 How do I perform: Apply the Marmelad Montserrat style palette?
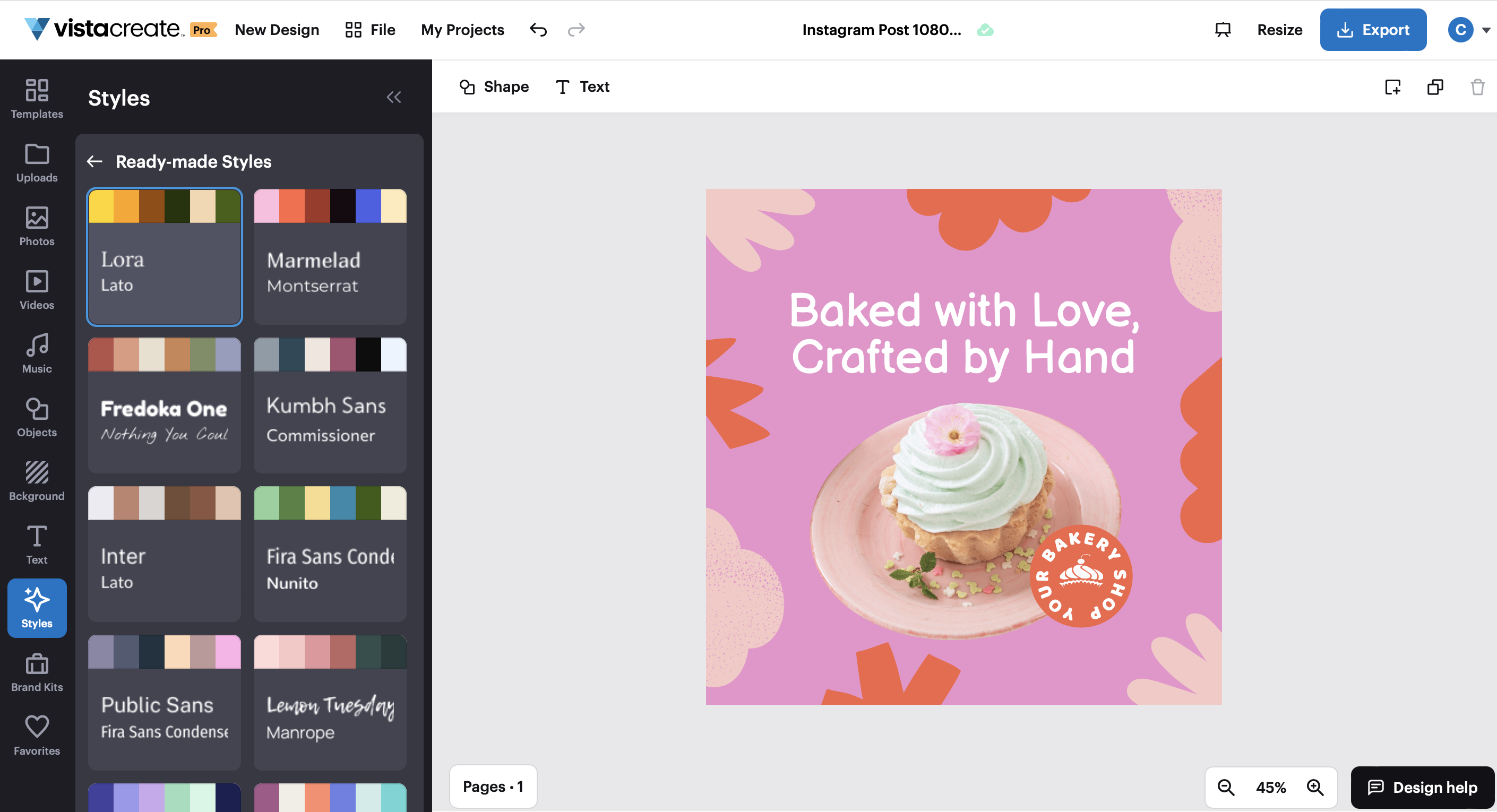(x=330, y=257)
